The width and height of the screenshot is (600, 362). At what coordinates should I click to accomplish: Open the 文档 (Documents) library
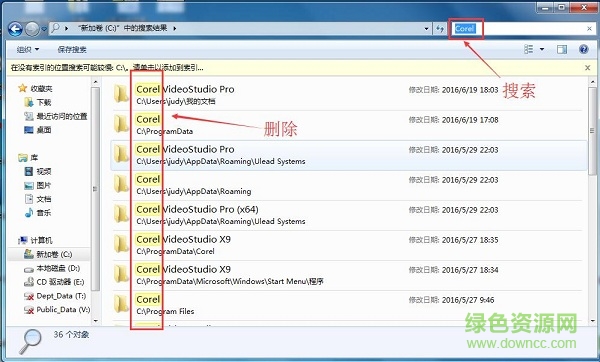(44, 199)
